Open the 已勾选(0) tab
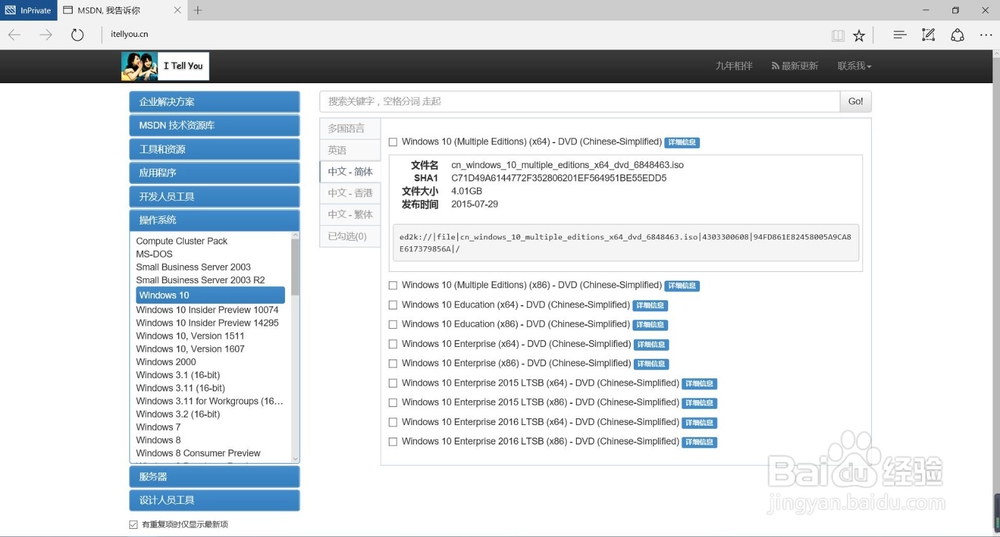The image size is (1000, 537). click(349, 237)
